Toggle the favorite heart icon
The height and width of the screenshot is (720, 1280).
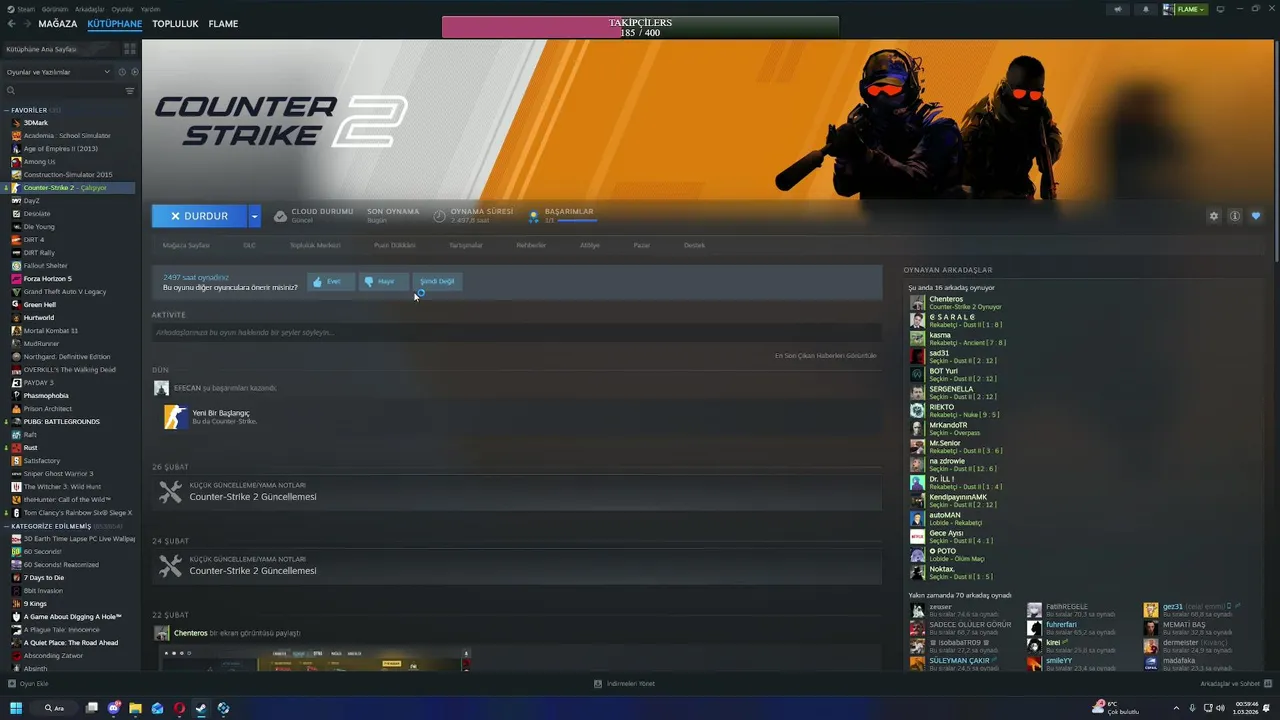click(x=1256, y=216)
